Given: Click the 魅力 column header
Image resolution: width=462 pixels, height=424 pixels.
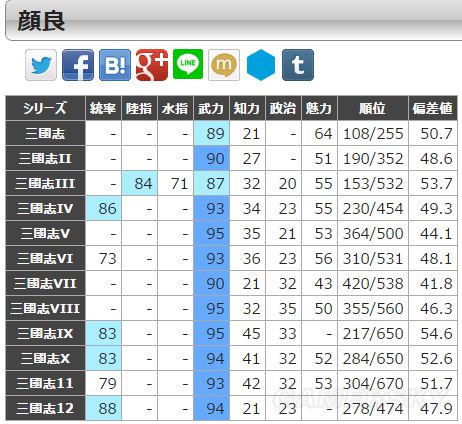Looking at the screenshot, I should click(319, 108).
